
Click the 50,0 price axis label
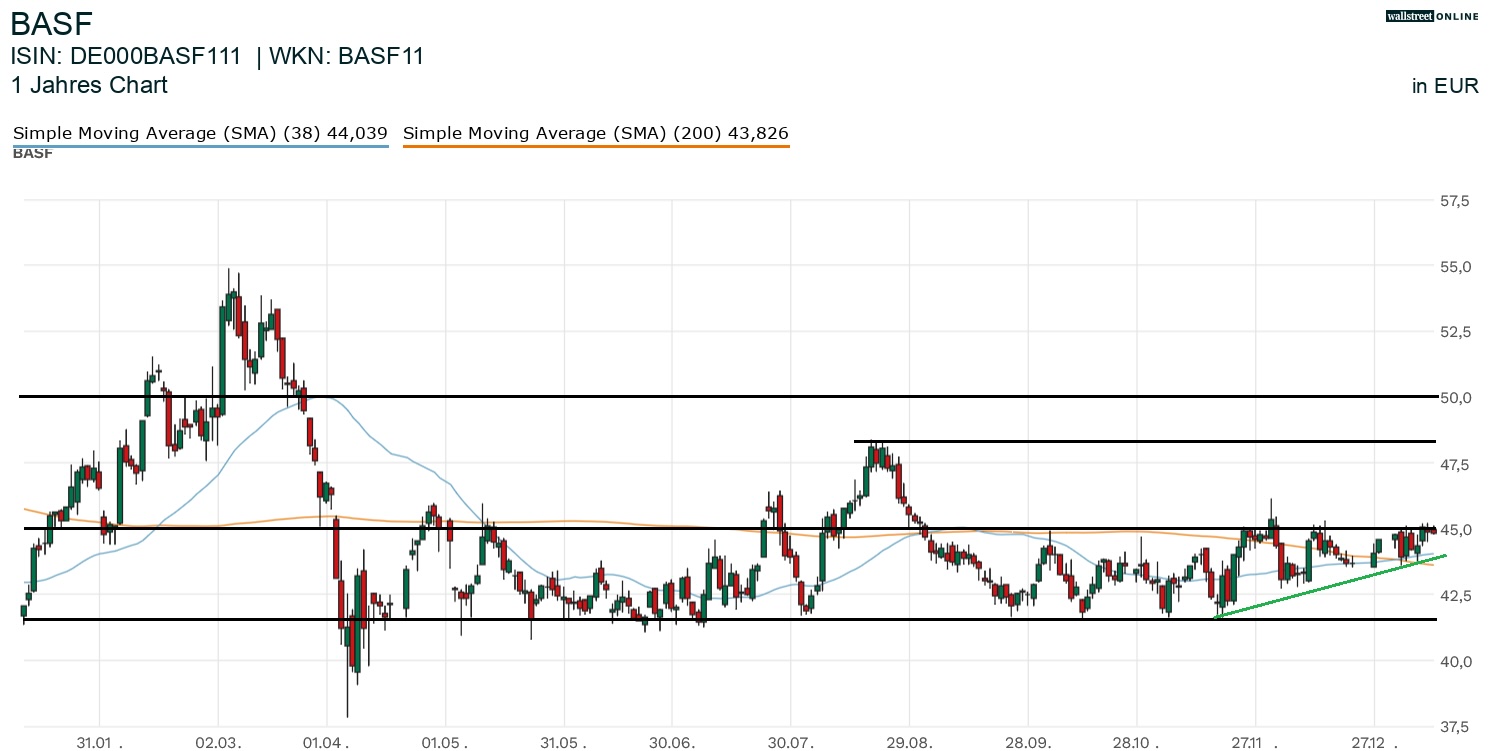pos(1454,398)
